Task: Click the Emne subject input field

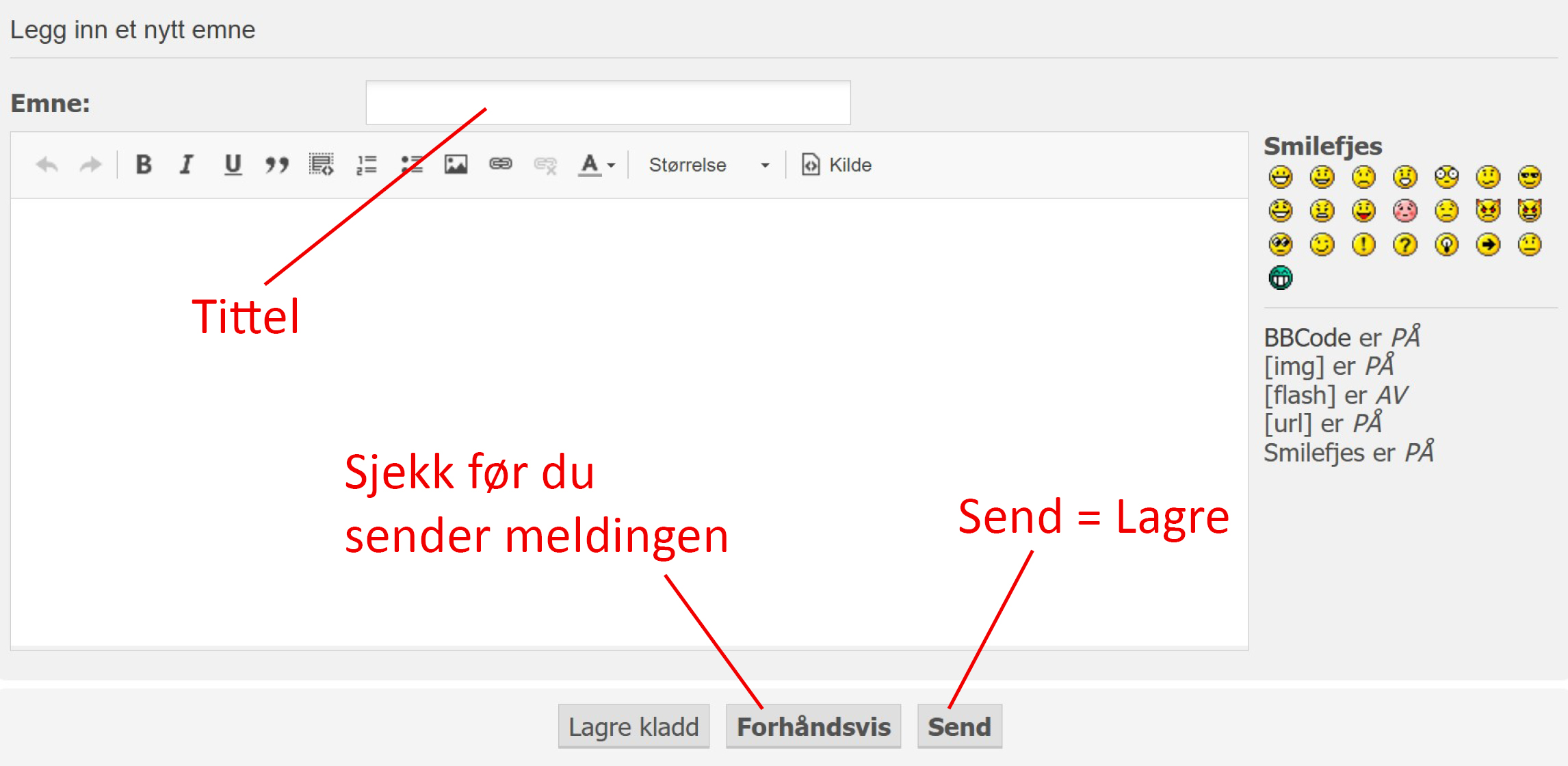Action: (x=608, y=103)
